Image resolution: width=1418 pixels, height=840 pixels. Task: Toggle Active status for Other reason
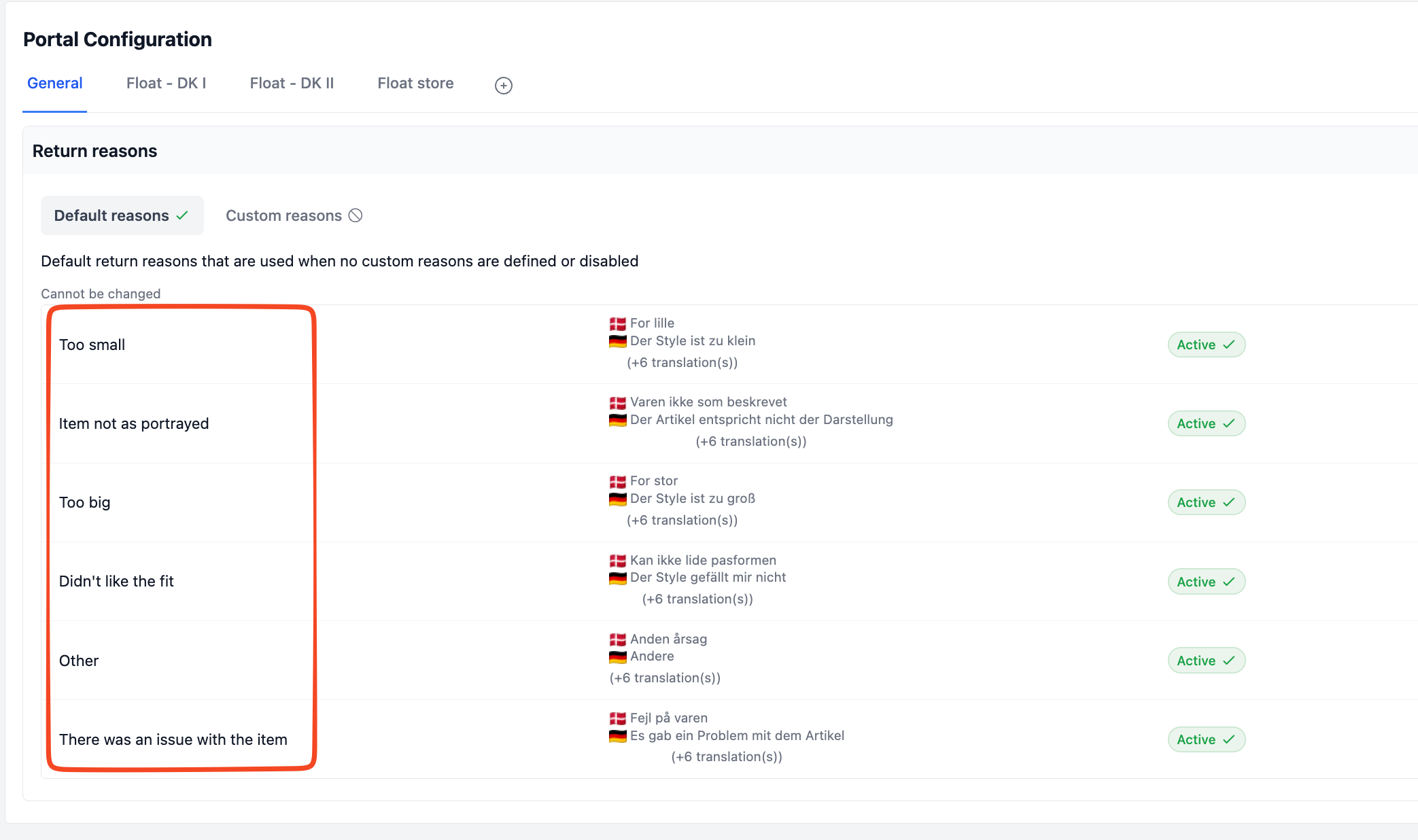click(1206, 661)
